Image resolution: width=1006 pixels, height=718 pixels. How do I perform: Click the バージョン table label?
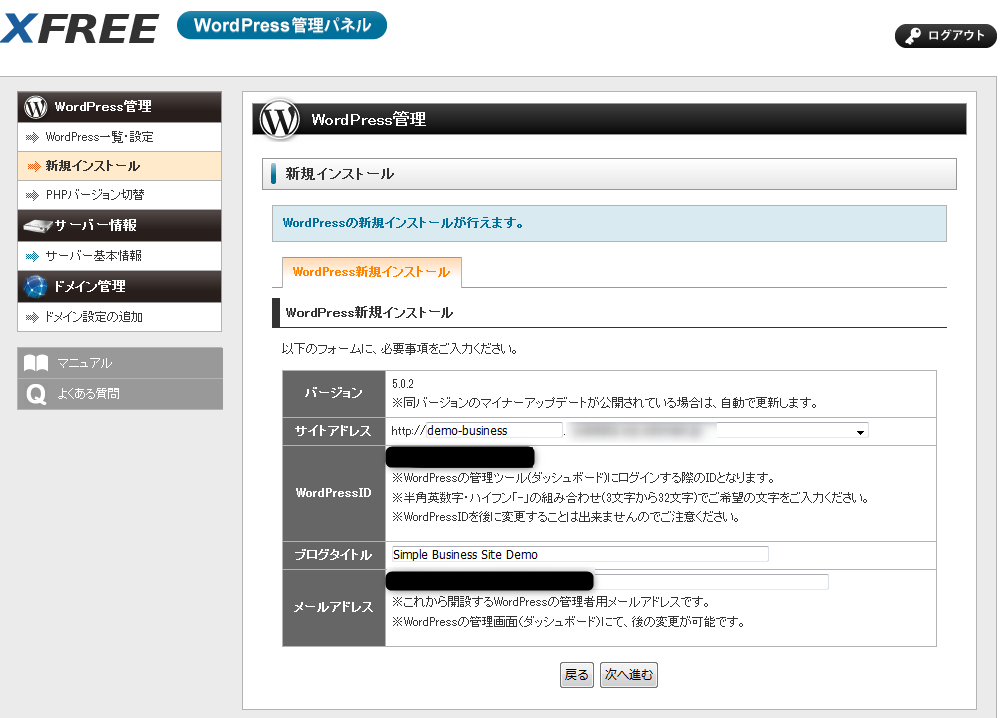click(x=334, y=393)
